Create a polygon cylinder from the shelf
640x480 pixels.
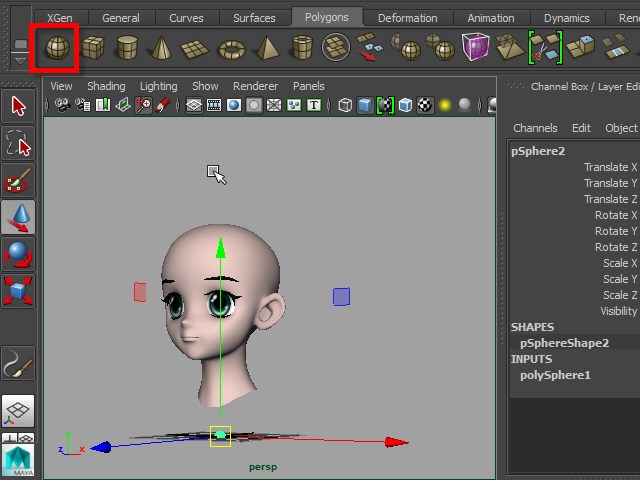[126, 47]
